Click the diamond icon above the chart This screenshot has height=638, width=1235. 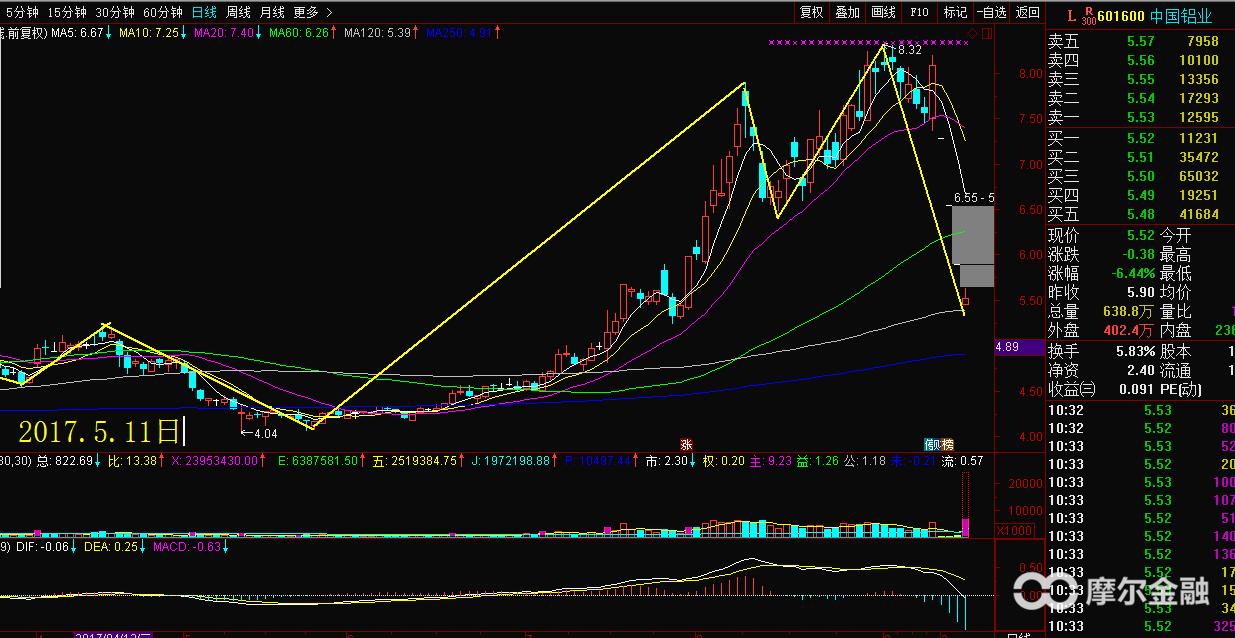[x=974, y=33]
